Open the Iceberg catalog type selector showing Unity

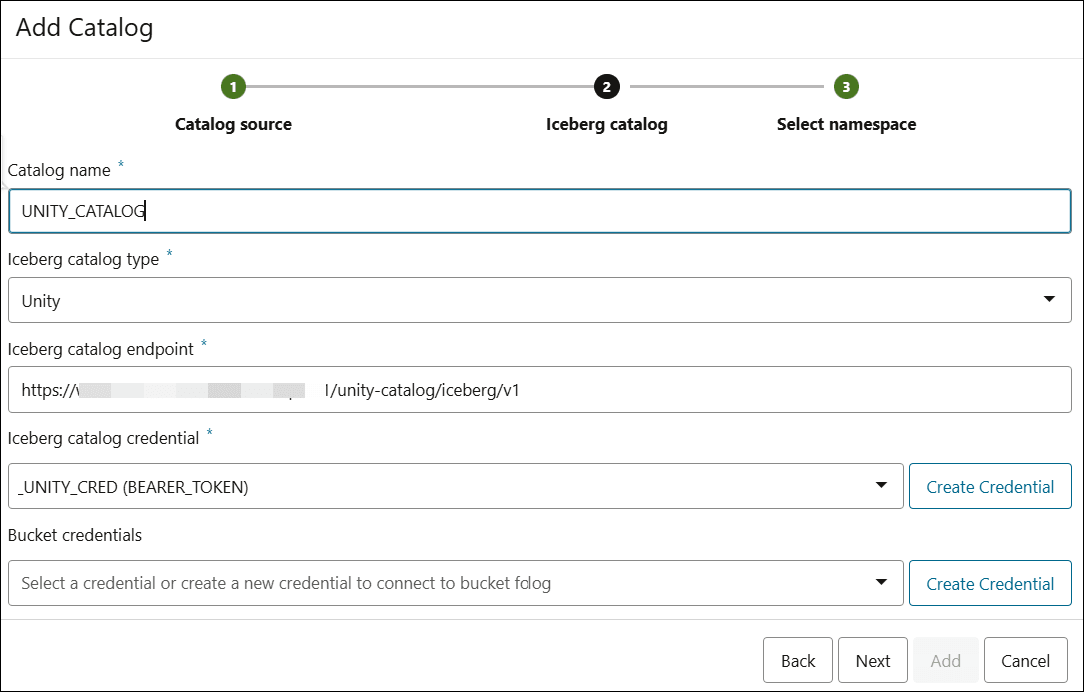(x=540, y=300)
